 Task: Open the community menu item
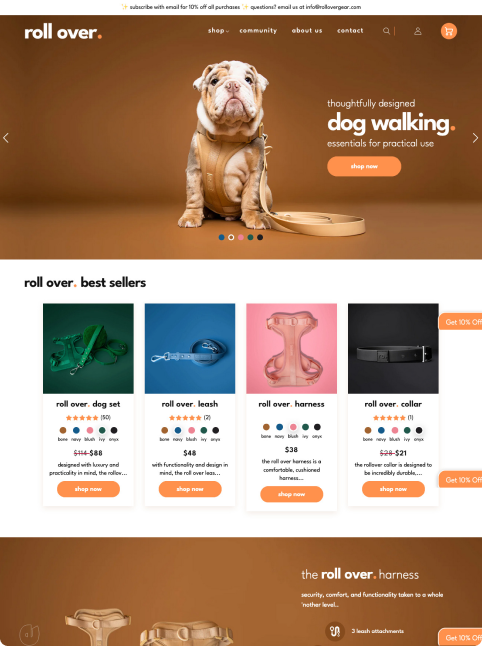click(x=258, y=30)
